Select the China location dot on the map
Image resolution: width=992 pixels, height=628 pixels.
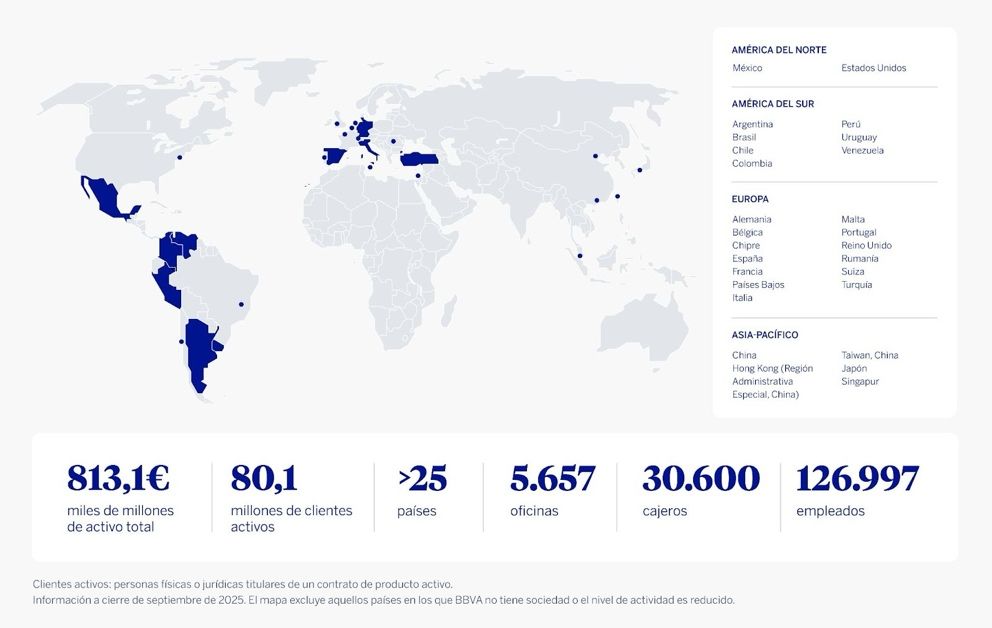pyautogui.click(x=595, y=156)
